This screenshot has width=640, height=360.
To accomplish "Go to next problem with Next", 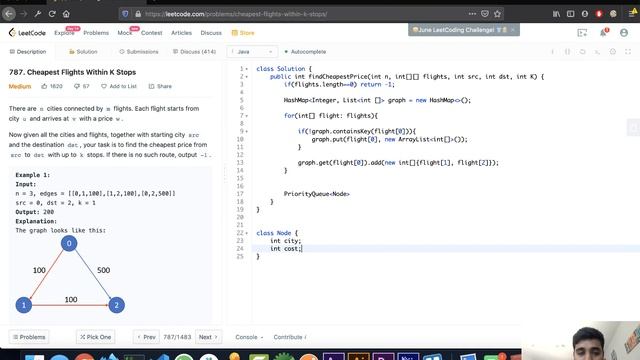I will pyautogui.click(x=208, y=337).
